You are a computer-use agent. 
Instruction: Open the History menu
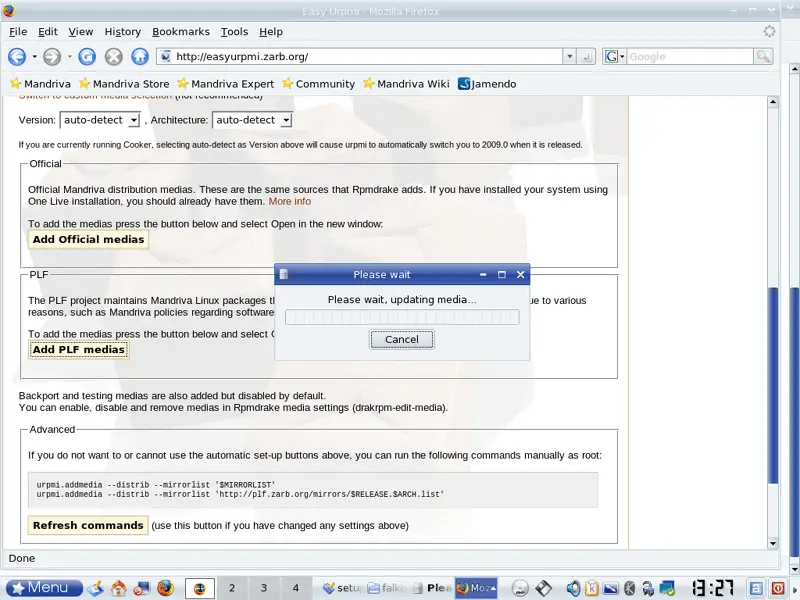click(x=122, y=32)
